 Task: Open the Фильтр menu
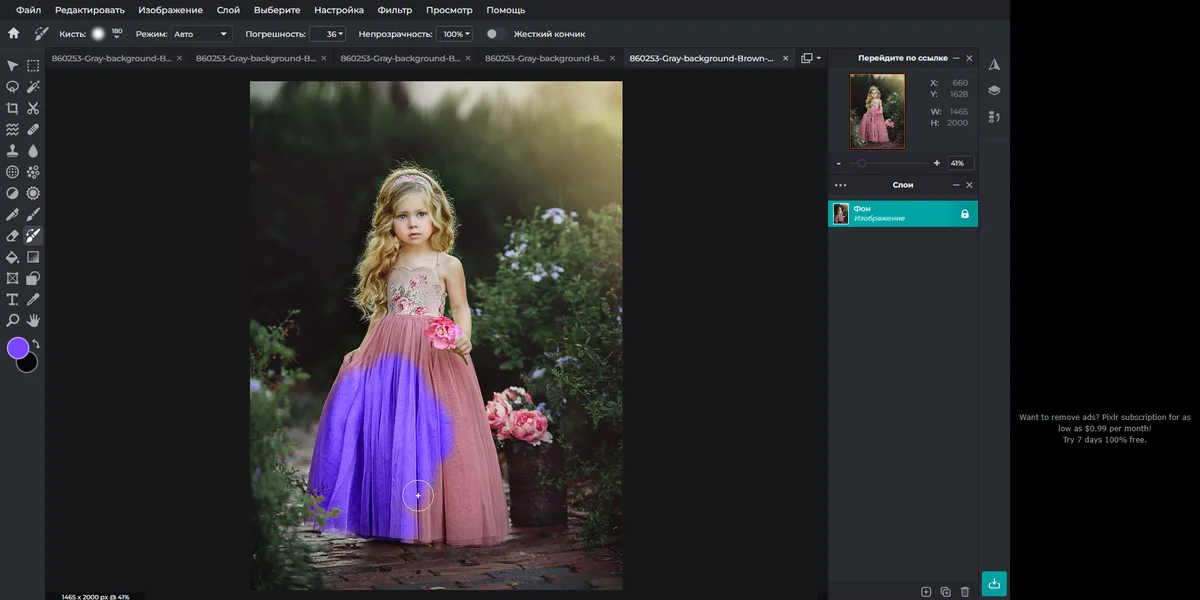(x=395, y=9)
